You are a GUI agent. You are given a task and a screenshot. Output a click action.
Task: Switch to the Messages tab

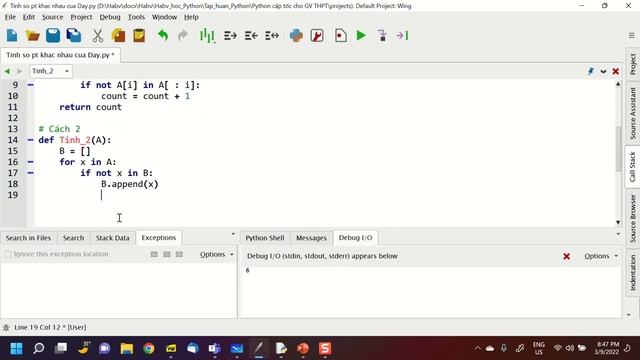(x=311, y=238)
